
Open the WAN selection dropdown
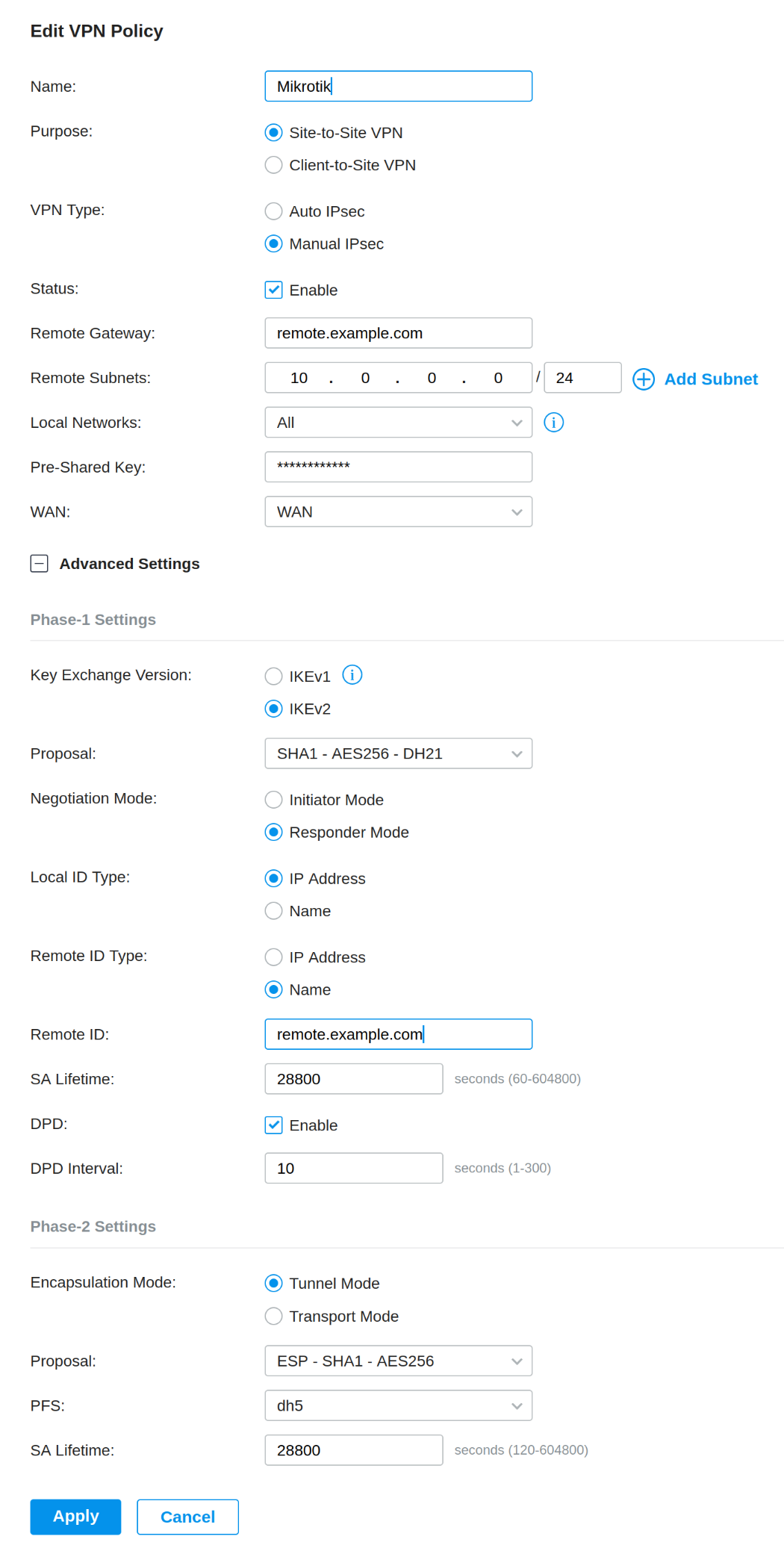click(x=398, y=512)
